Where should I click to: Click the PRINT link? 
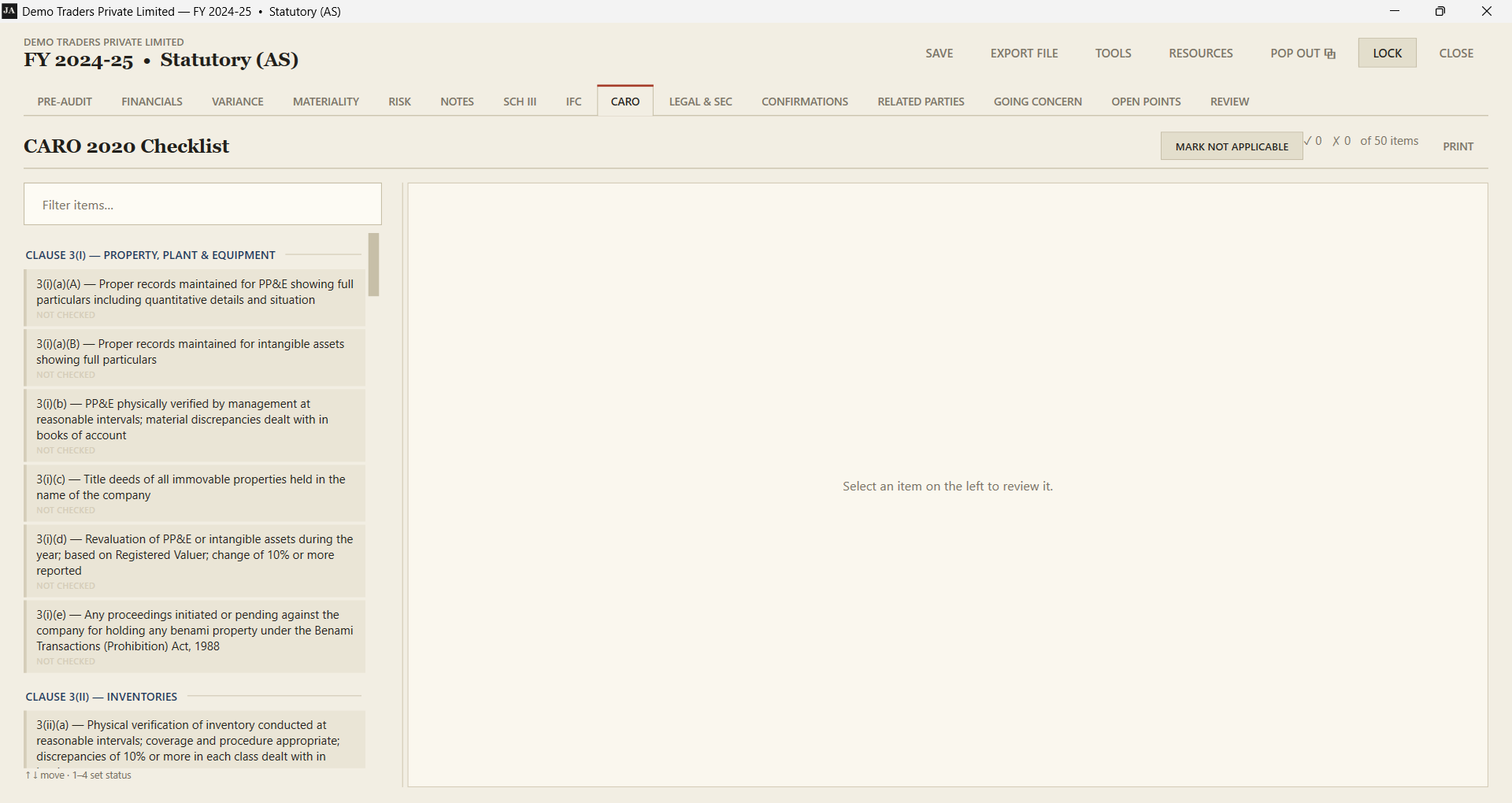pyautogui.click(x=1458, y=146)
